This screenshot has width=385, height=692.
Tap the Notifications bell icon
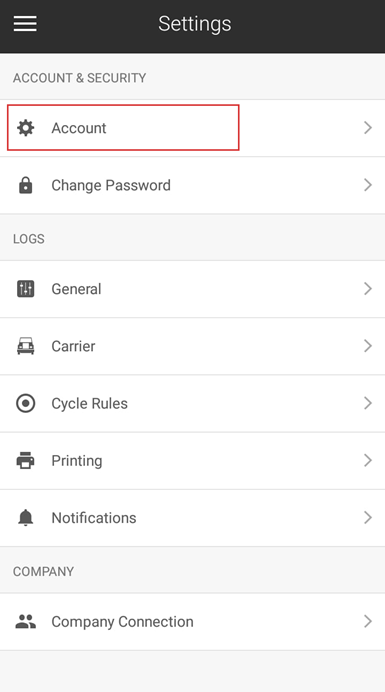tap(25, 517)
